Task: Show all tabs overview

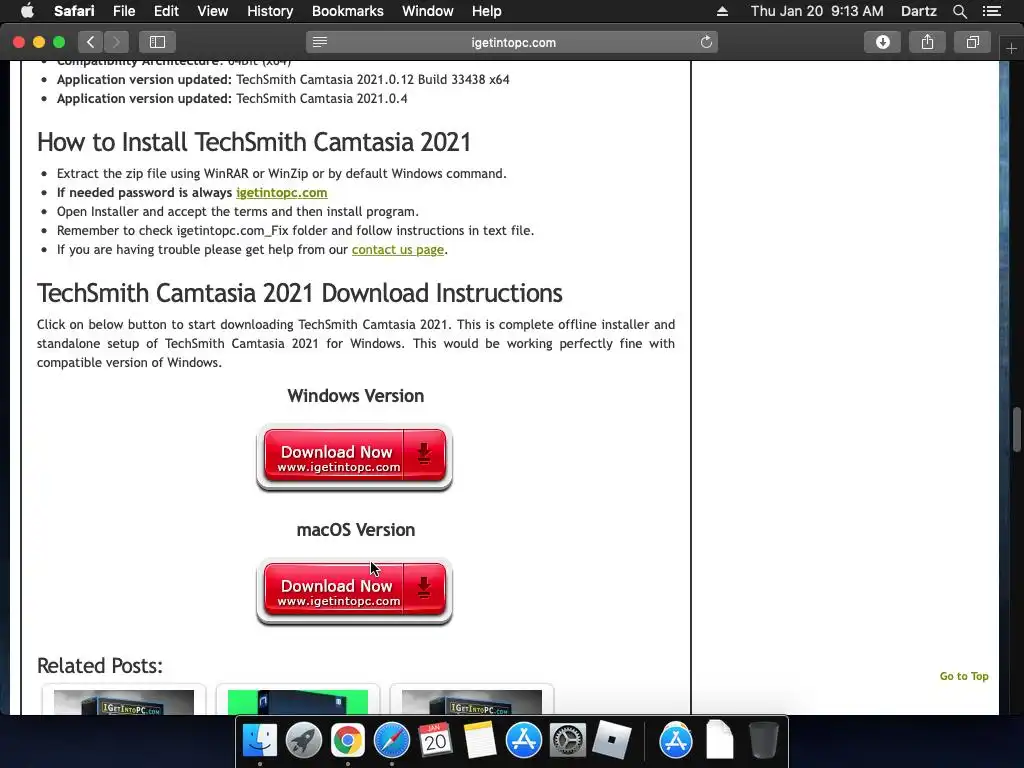Action: tap(972, 42)
